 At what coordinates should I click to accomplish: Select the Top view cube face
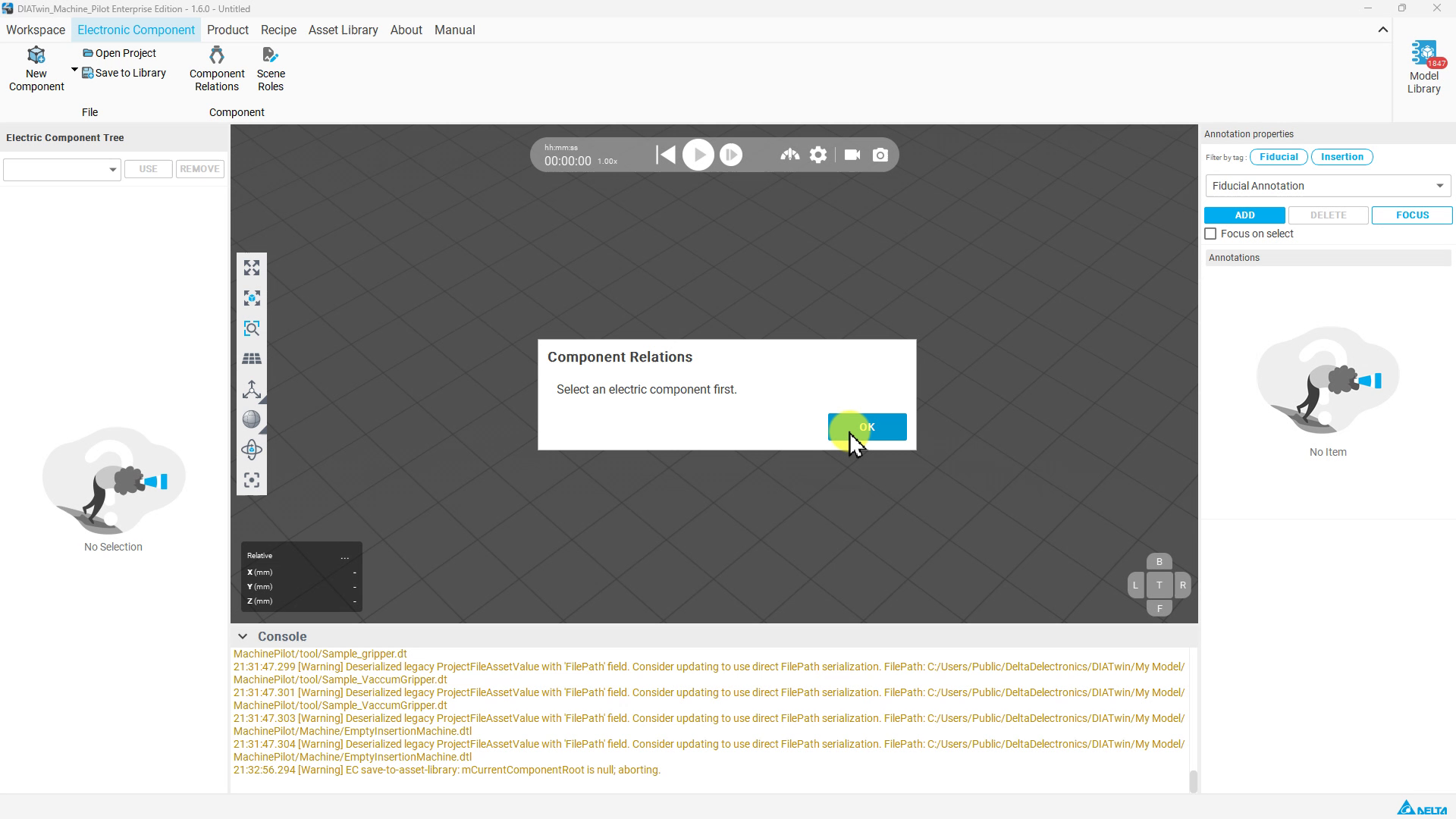pyautogui.click(x=1159, y=585)
